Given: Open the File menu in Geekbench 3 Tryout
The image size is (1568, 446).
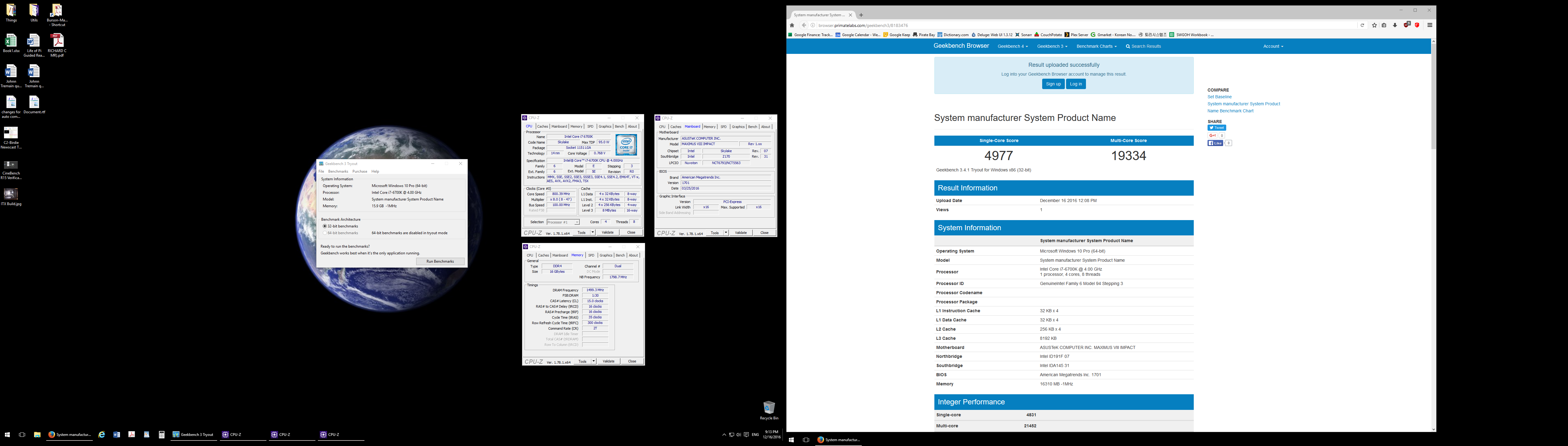Looking at the screenshot, I should (321, 172).
